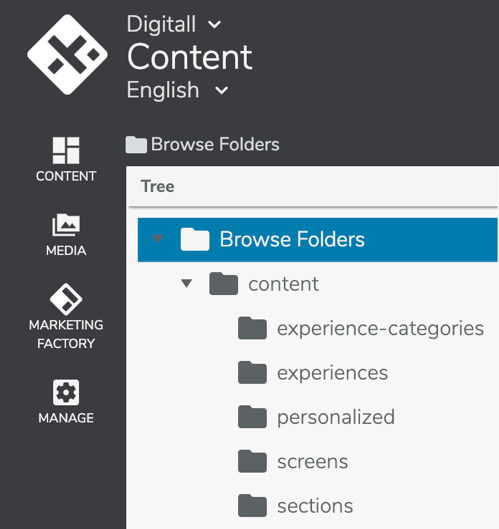Click the experience-categories folder icon

point(252,328)
